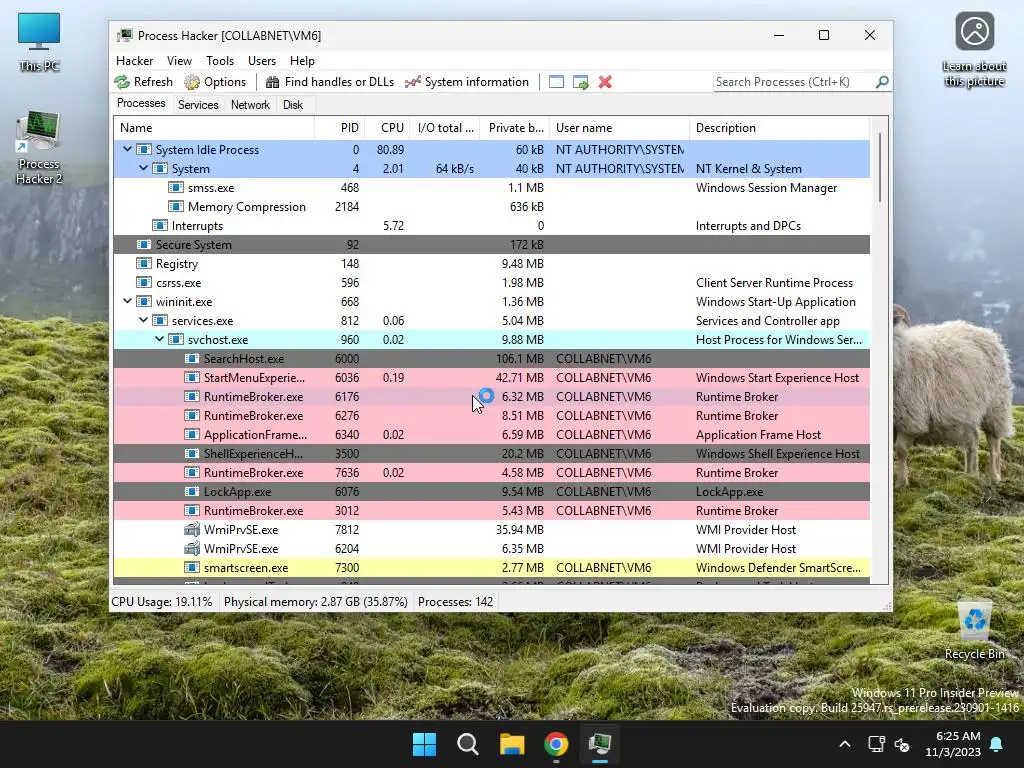Click the Secure System process icon
The image size is (1024, 768).
click(x=144, y=244)
